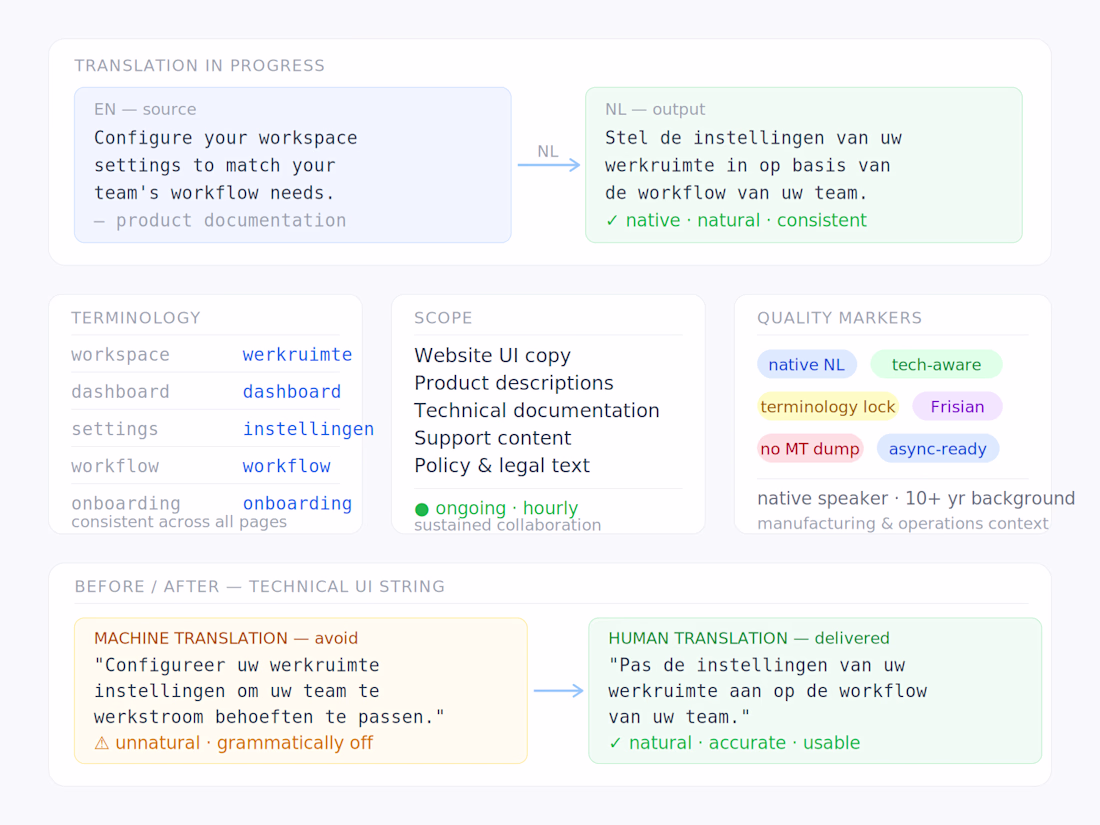Click 'sustained collaboration' caption
This screenshot has height=825, width=1100.
point(507,525)
